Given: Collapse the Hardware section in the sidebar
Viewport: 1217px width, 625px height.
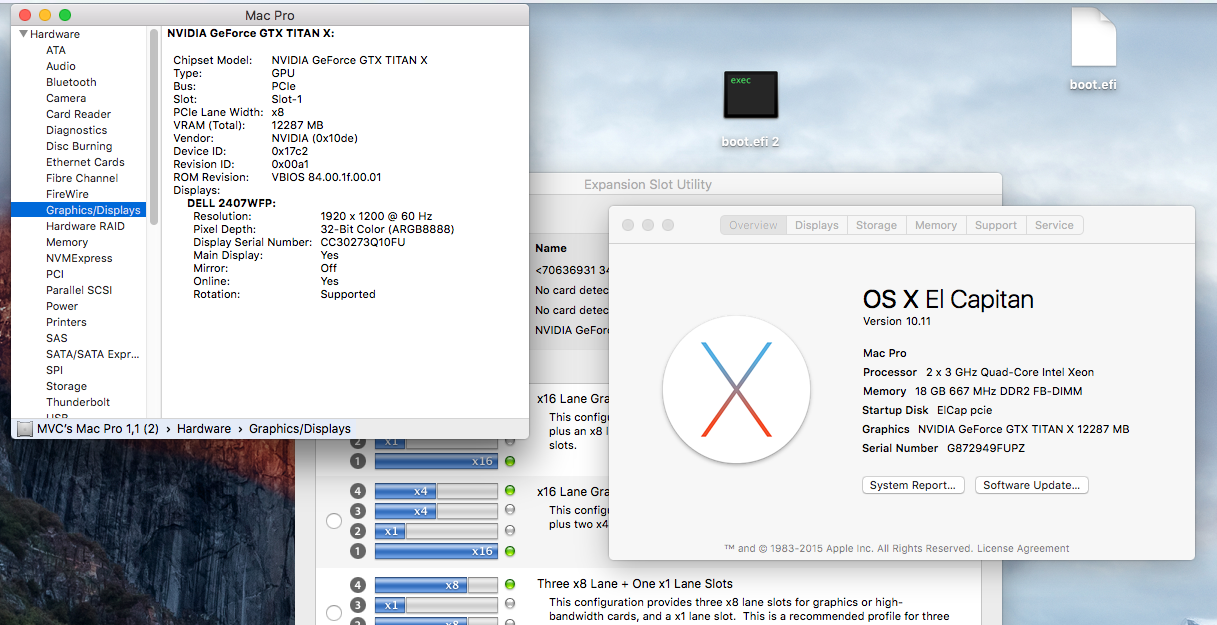Looking at the screenshot, I should coord(23,34).
